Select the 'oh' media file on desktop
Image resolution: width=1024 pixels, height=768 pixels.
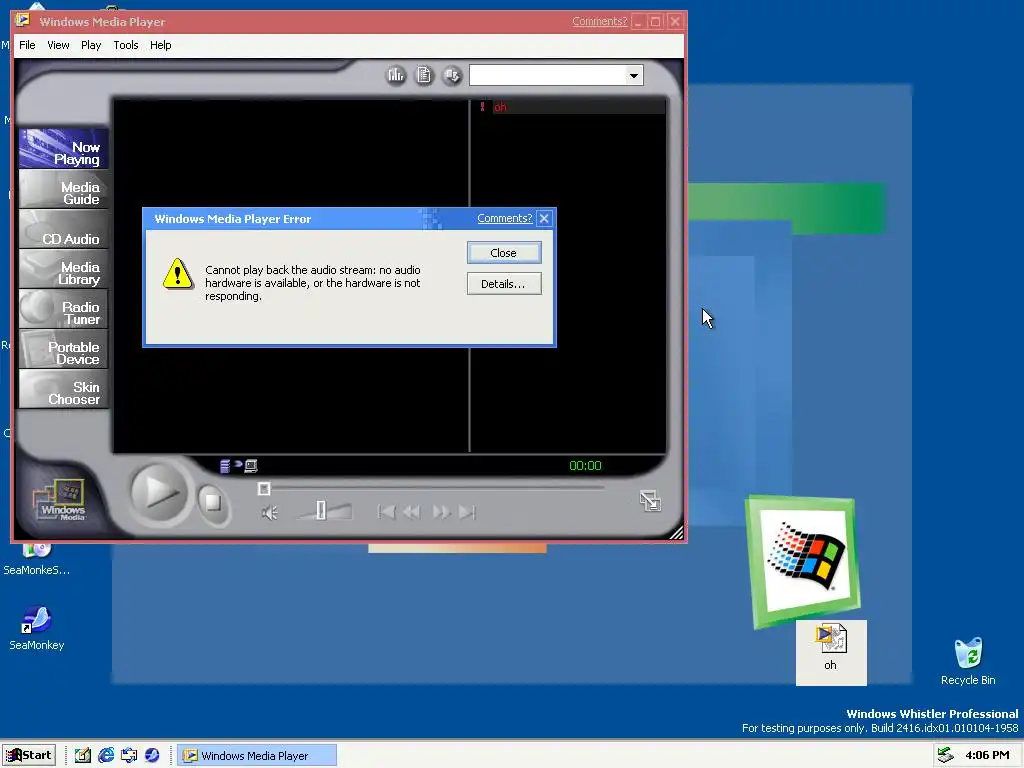[x=830, y=650]
